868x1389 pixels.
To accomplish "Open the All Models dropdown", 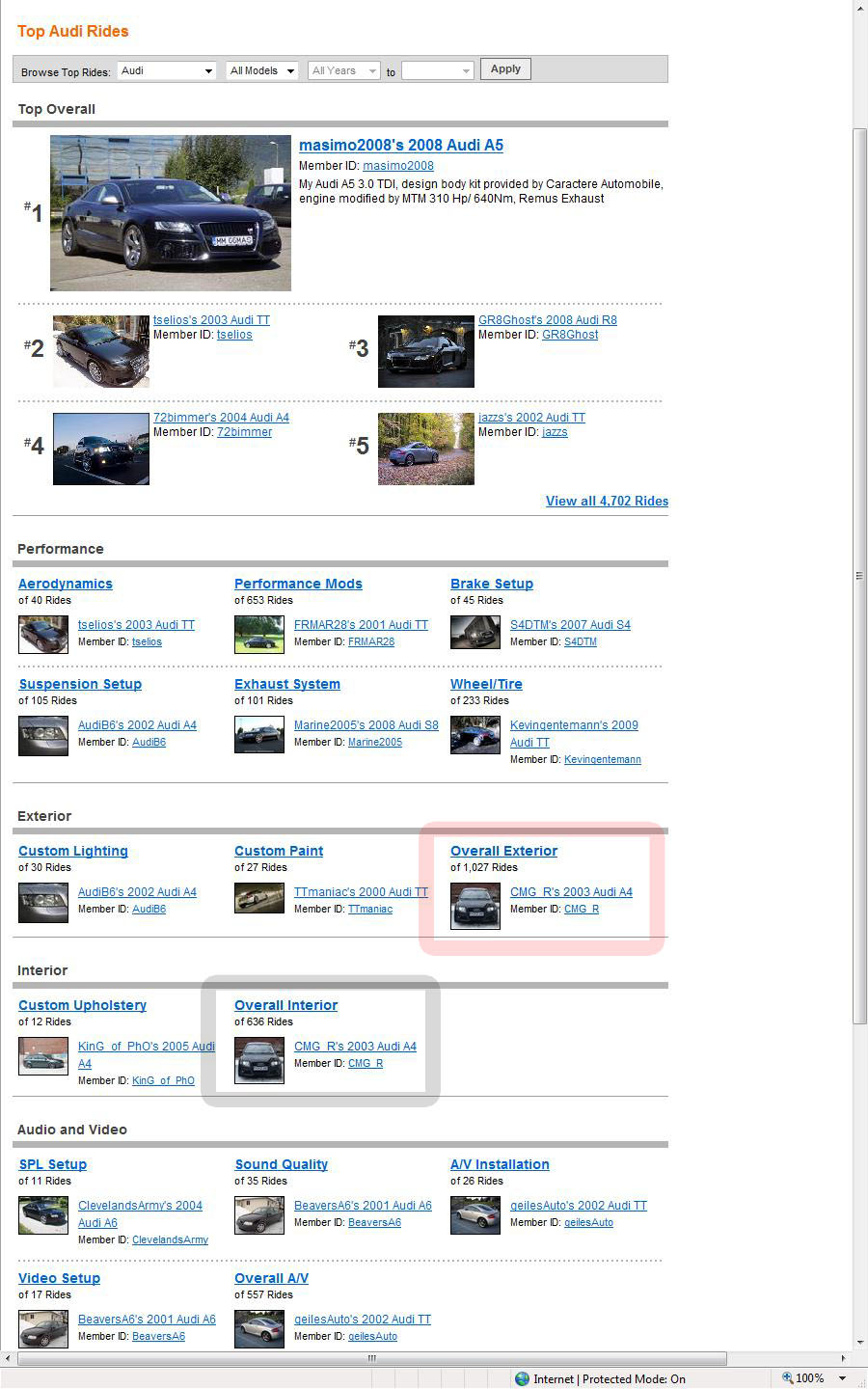I will 262,70.
